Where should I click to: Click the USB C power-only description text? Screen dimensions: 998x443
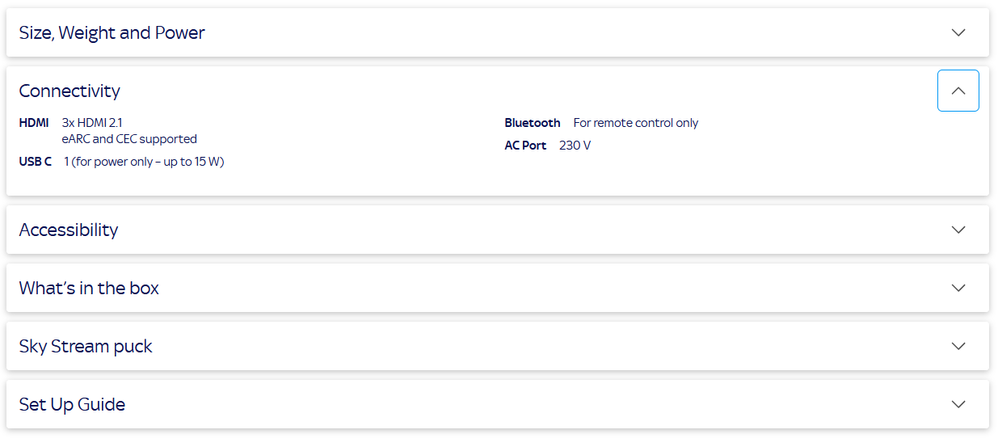click(x=144, y=161)
